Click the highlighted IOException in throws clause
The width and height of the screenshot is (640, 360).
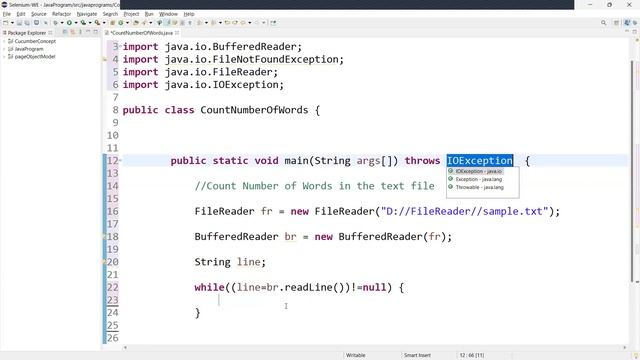pyautogui.click(x=480, y=160)
